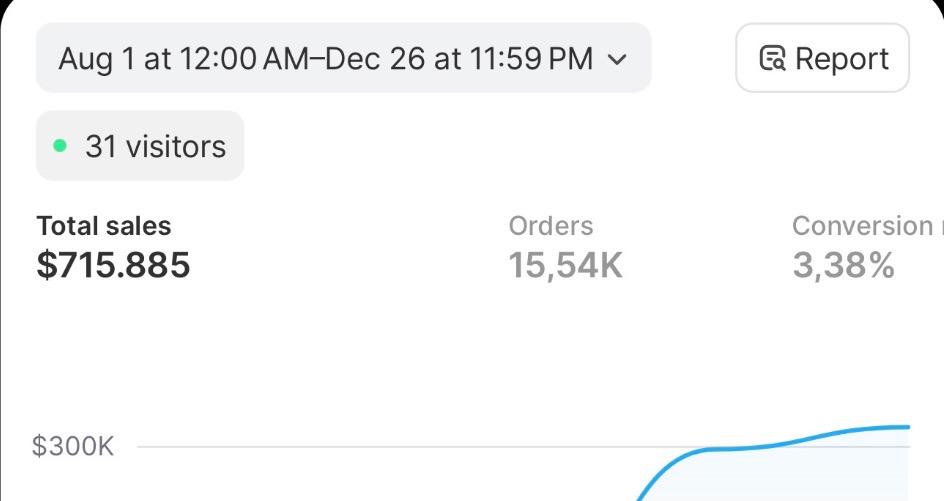The image size is (944, 501).
Task: Click the magnifier report icon
Action: coord(772,58)
